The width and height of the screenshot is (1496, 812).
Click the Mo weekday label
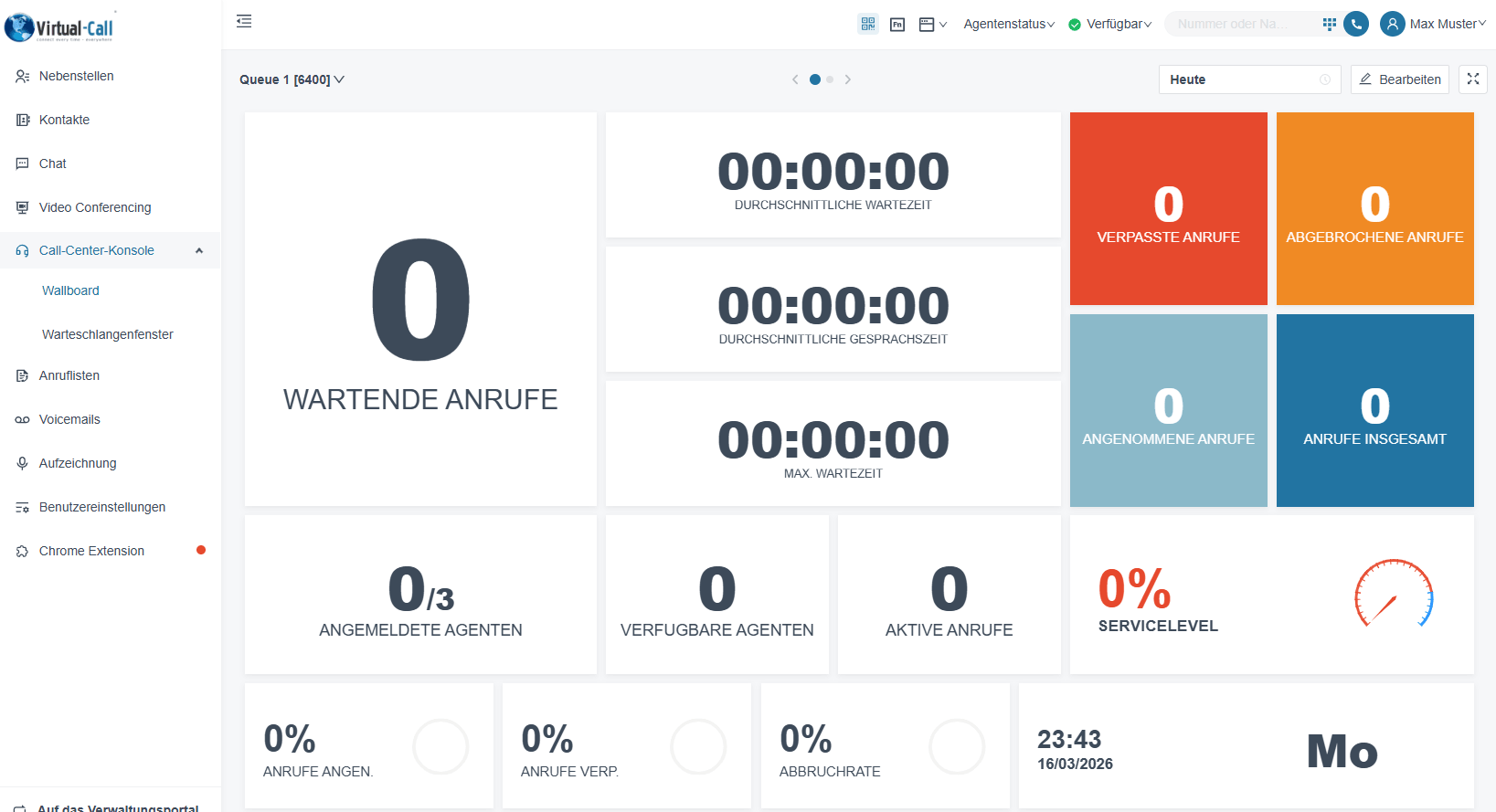click(1342, 751)
